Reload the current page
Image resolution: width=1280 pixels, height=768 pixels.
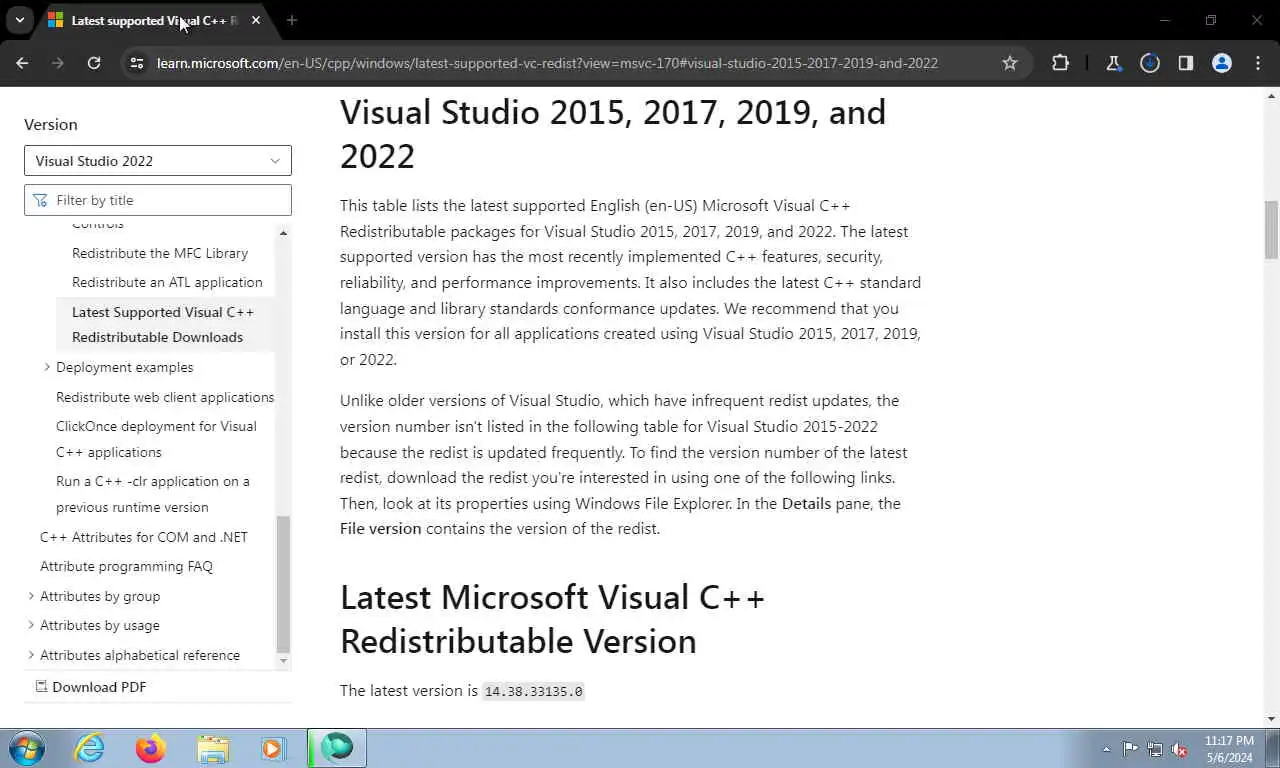[x=93, y=63]
